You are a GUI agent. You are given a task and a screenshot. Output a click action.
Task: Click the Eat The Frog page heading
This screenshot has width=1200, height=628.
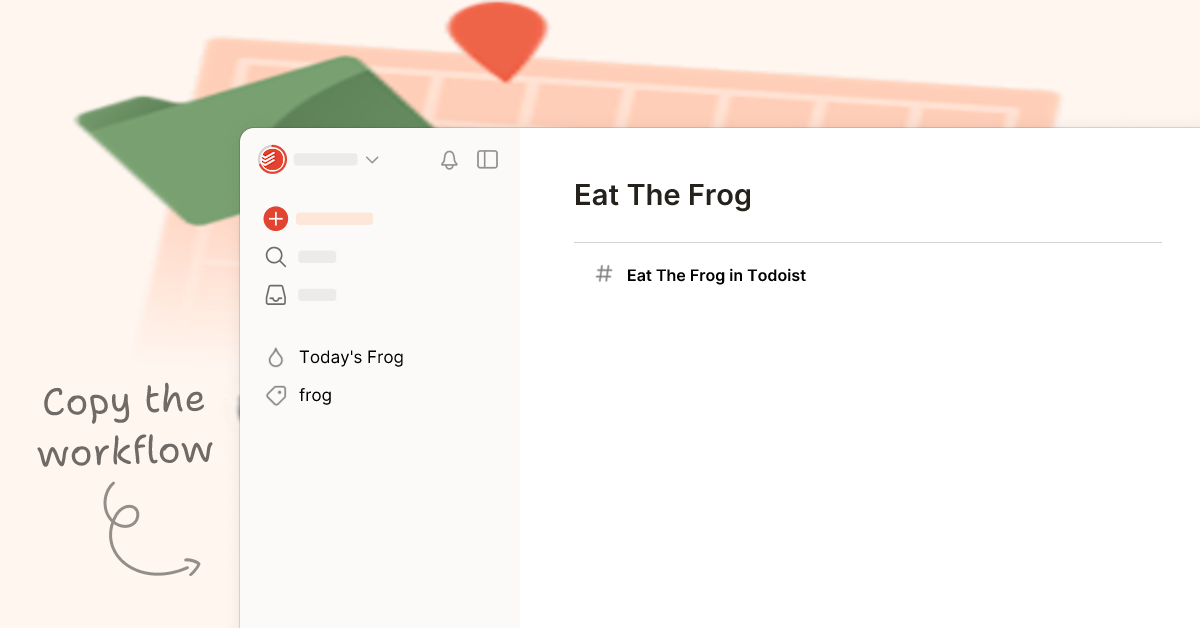(663, 195)
